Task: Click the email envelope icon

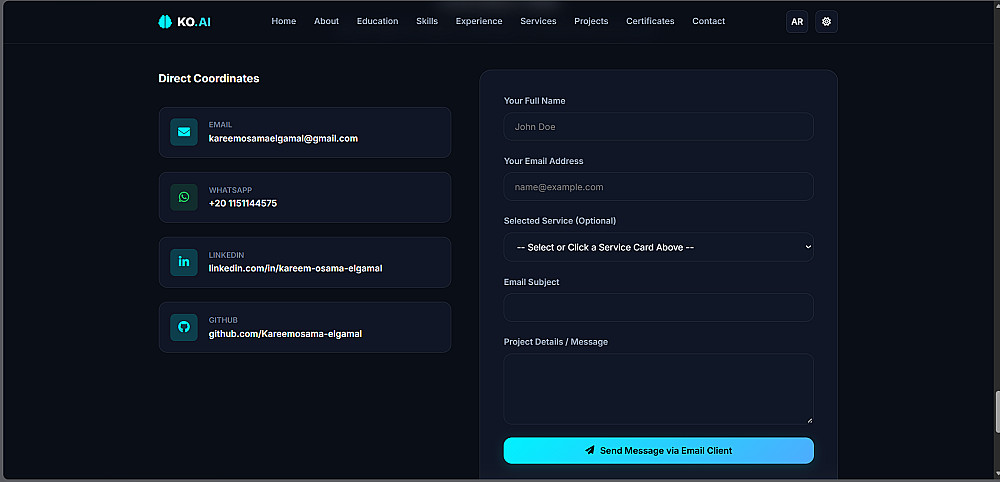Action: click(184, 132)
